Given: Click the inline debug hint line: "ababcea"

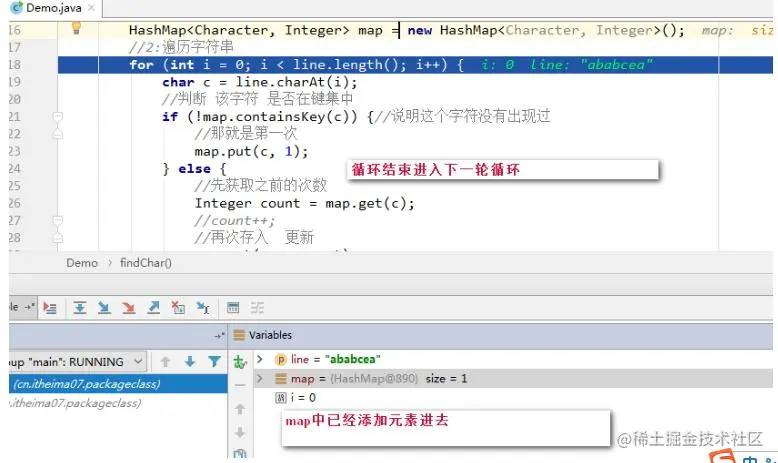Looking at the screenshot, I should (591, 65).
